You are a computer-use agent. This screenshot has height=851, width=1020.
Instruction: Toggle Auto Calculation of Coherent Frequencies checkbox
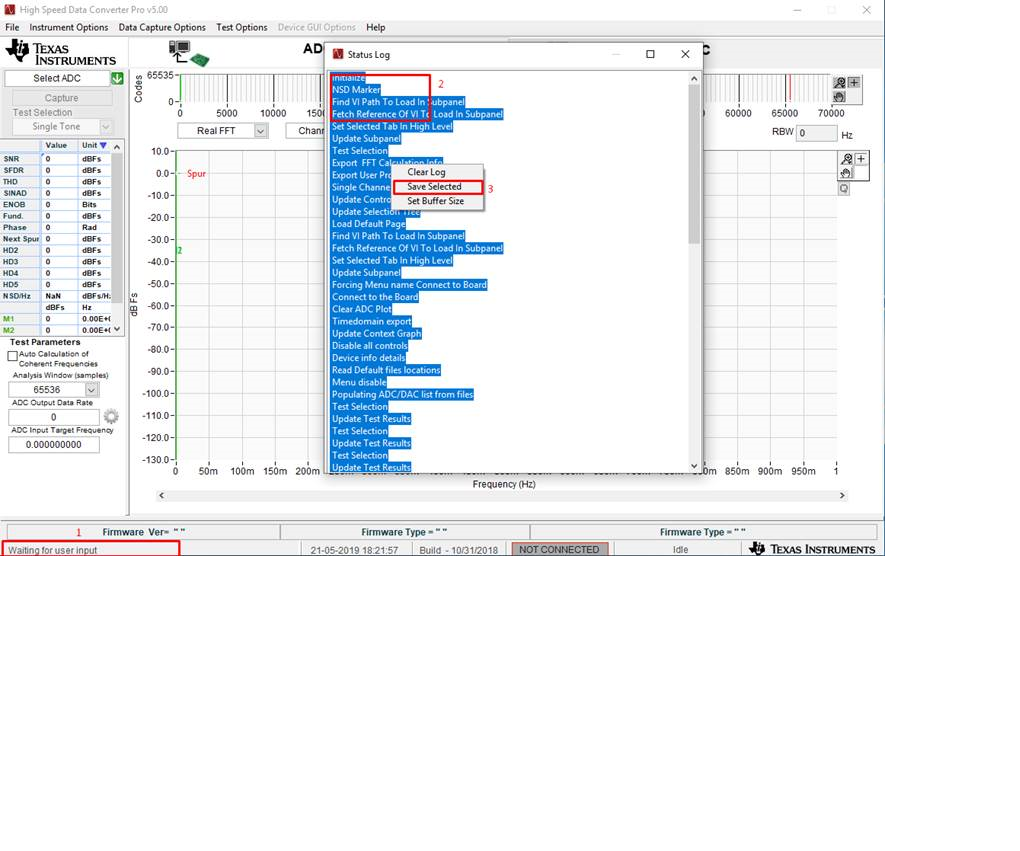12,356
